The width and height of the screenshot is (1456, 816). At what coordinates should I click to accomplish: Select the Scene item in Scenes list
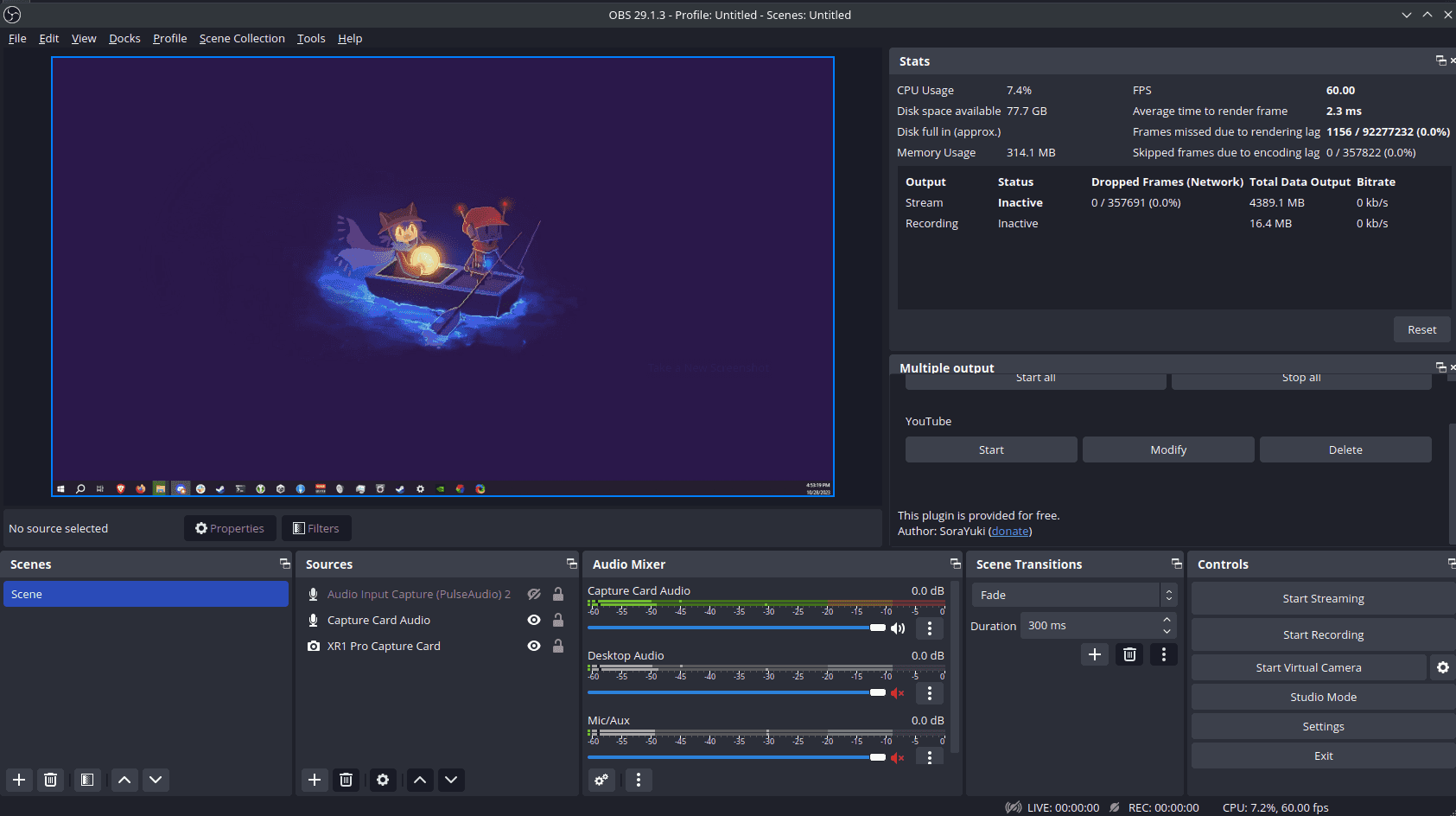[x=146, y=594]
